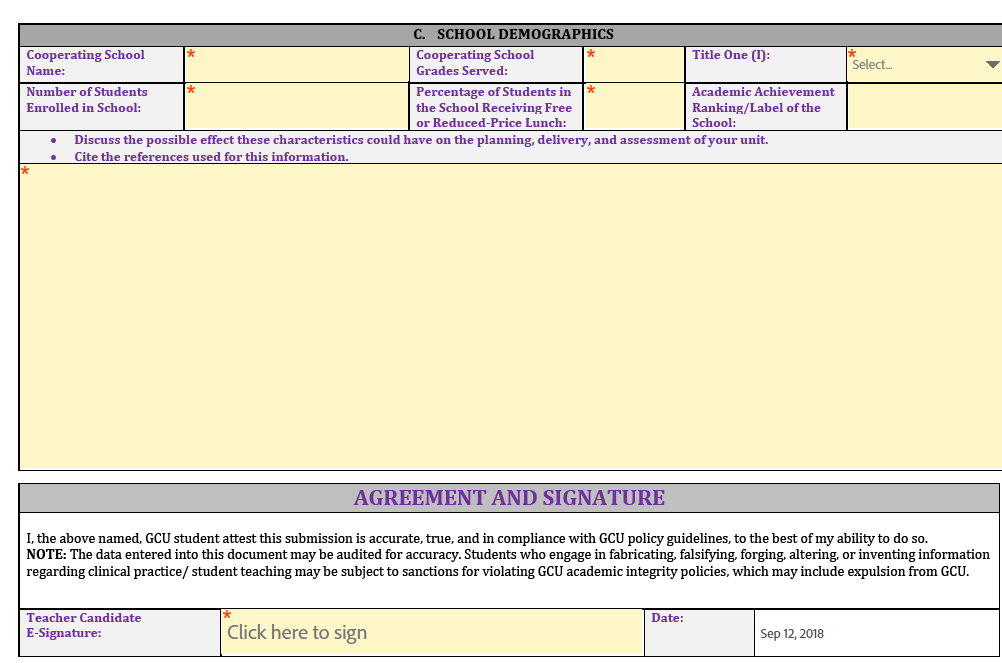The width and height of the screenshot is (1002, 663).
Task: Click the 'AGREEMENT AND SIGNATURE' heading
Action: tap(509, 498)
